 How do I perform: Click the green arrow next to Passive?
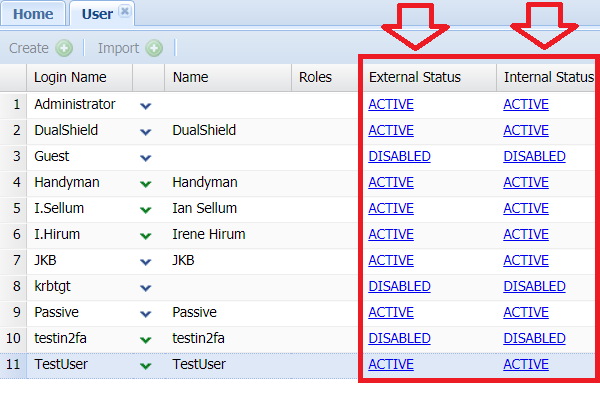point(146,313)
